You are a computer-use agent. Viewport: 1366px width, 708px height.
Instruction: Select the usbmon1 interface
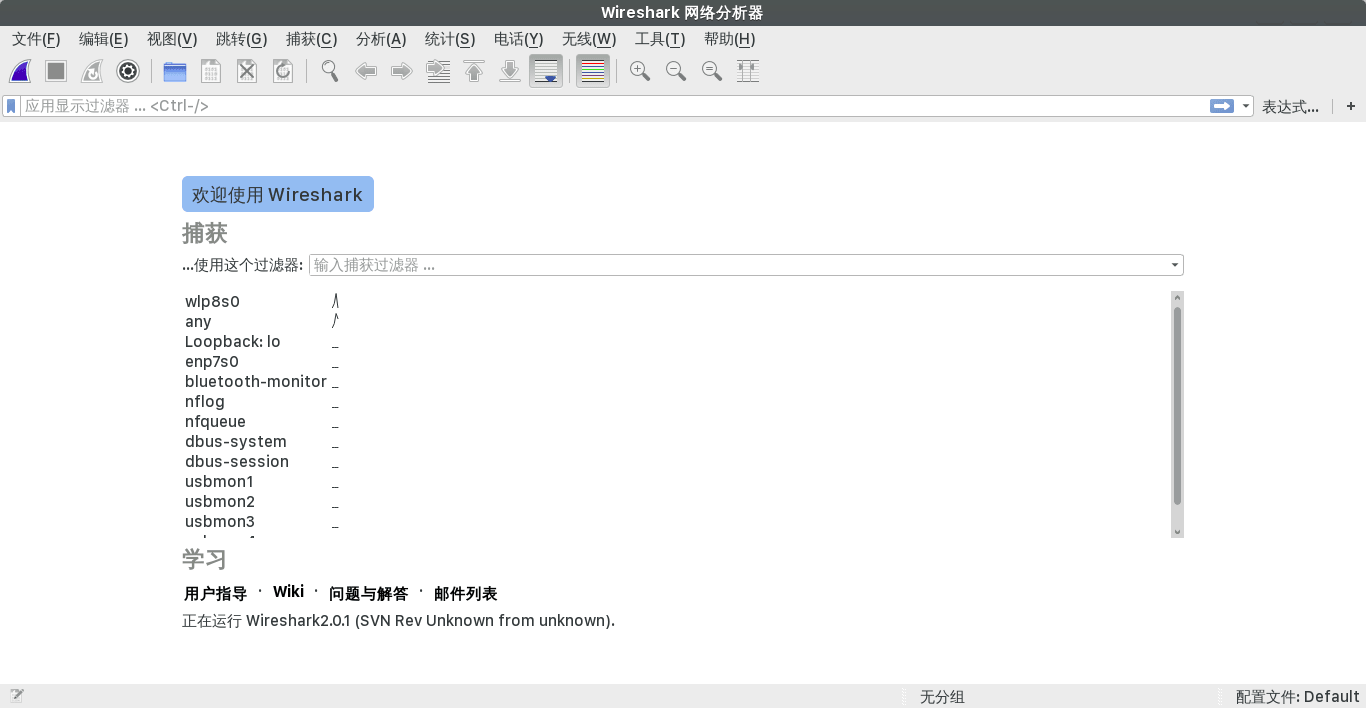click(x=219, y=481)
